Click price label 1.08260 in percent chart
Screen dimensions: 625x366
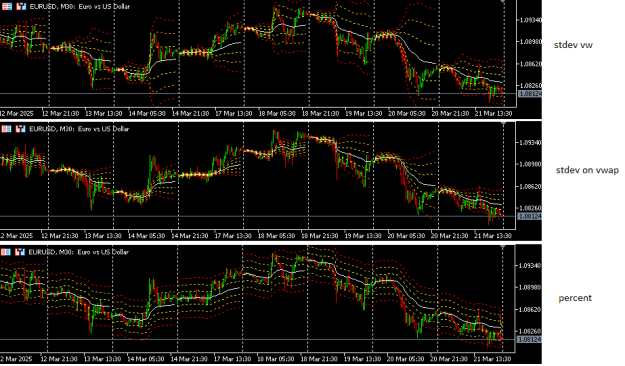pyautogui.click(x=530, y=331)
